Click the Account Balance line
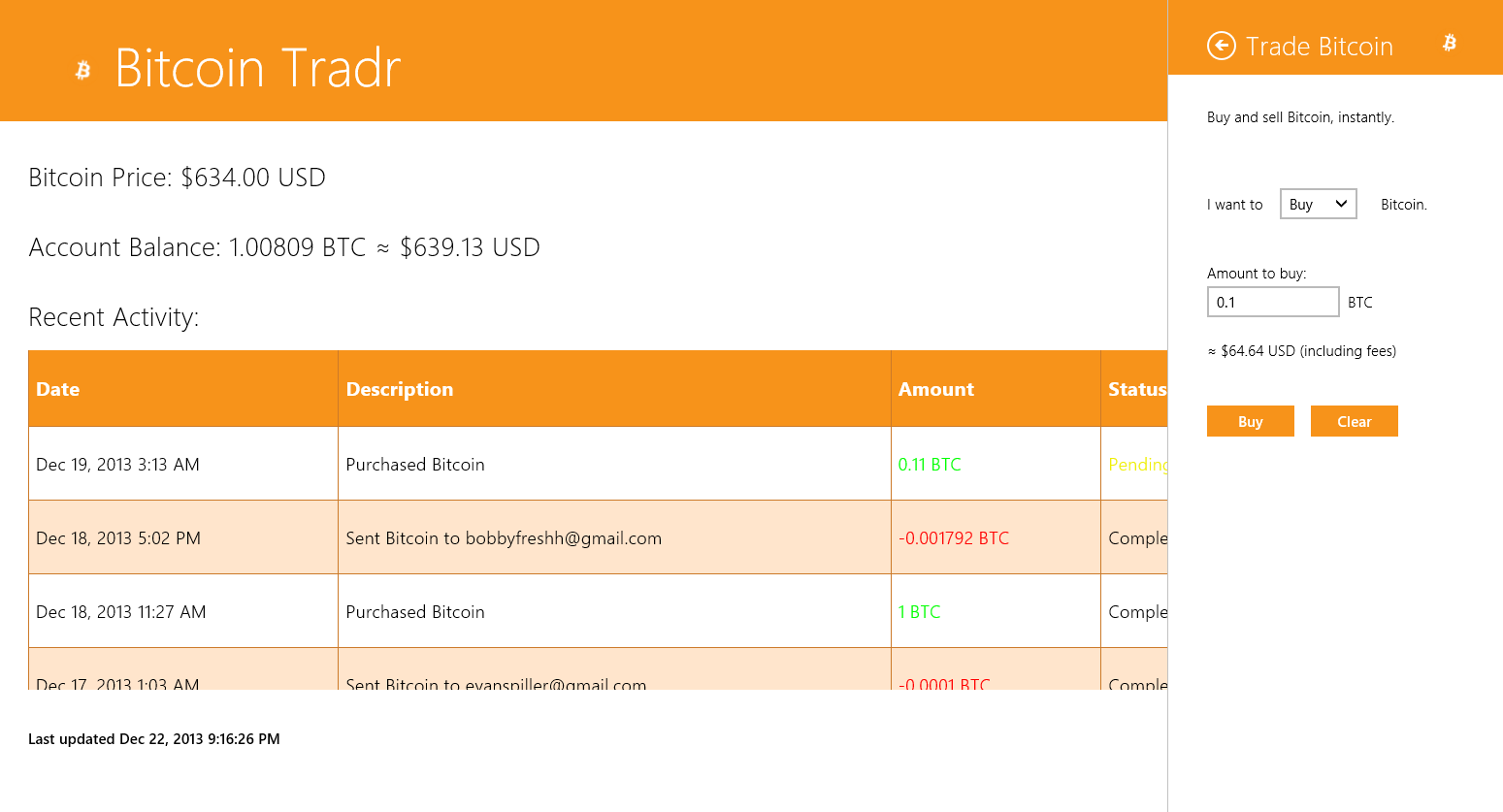The image size is (1503, 812). pos(284,247)
